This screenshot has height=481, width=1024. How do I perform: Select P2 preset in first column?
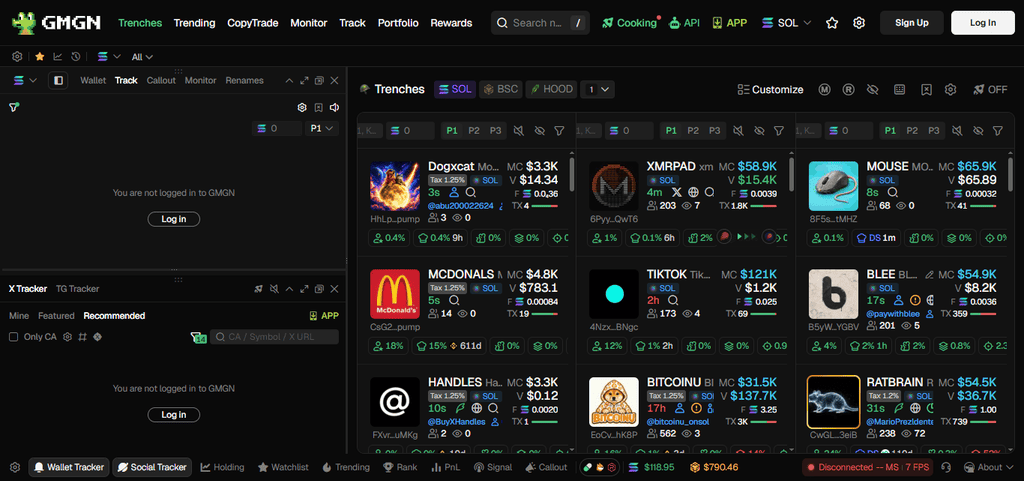pos(473,131)
